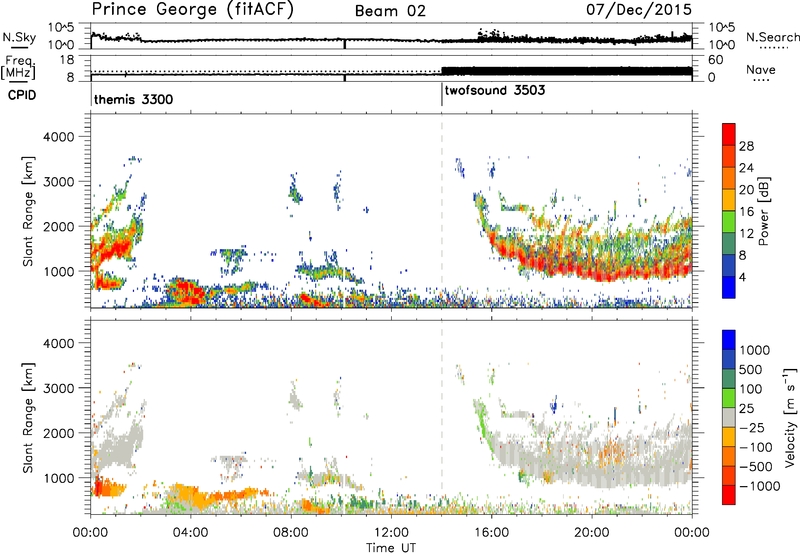Screen dimensions: 800x554
Task: Click the "4000" tick on the power panel
Action: click(x=58, y=137)
